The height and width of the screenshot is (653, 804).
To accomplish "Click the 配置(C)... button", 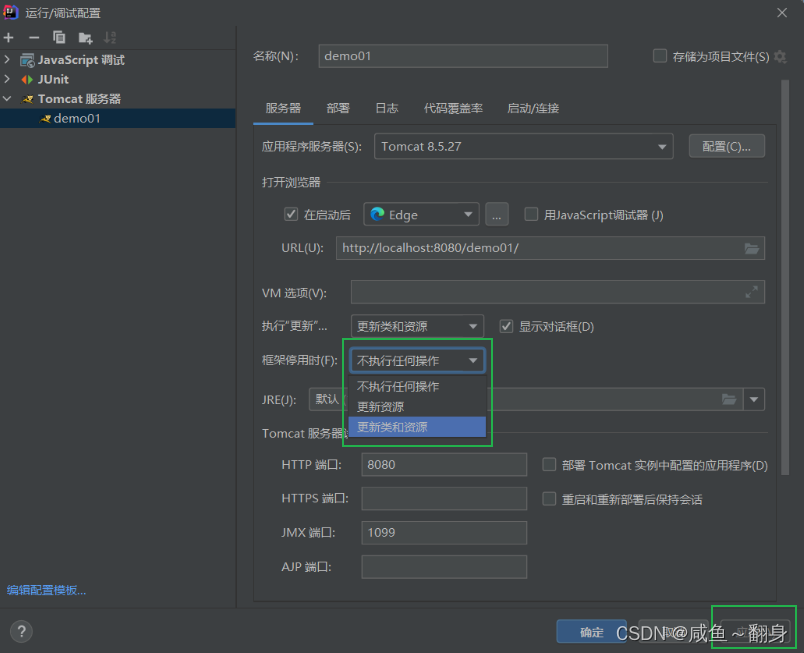I will [727, 147].
